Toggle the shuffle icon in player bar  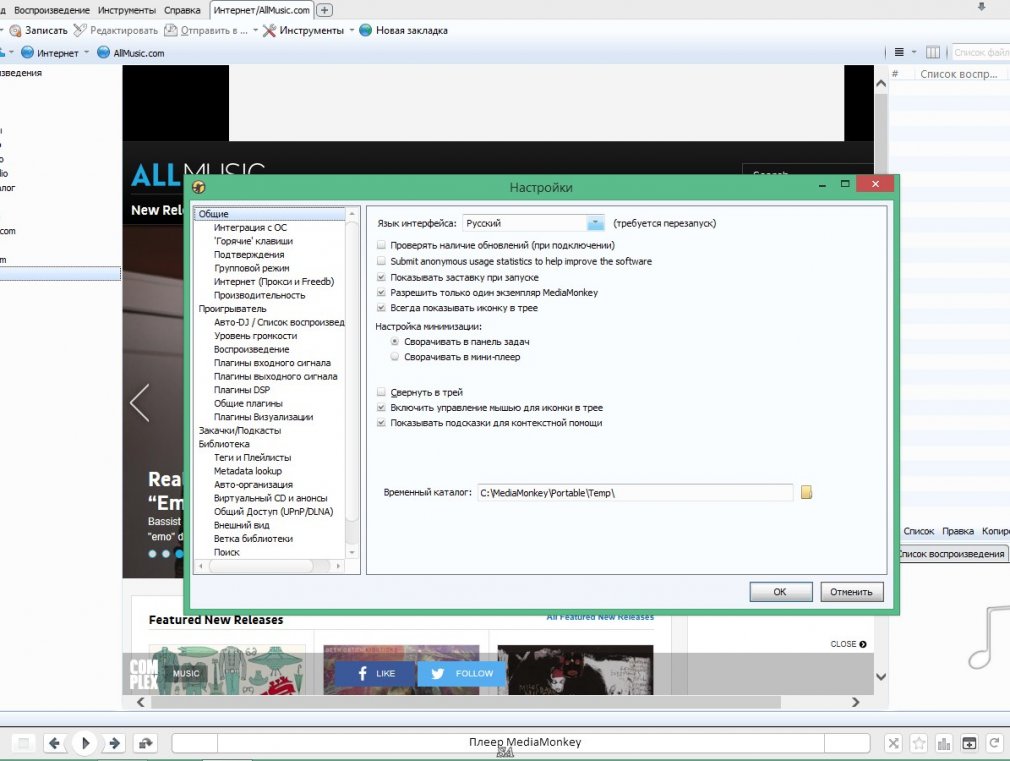(893, 744)
